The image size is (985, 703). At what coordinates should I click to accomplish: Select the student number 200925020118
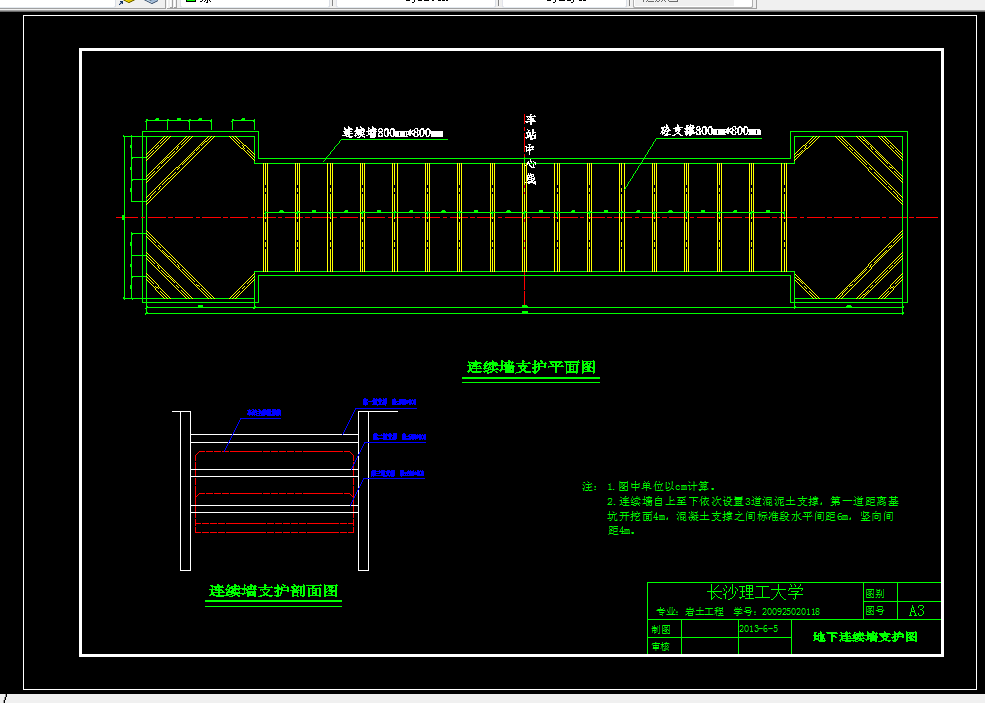point(790,611)
